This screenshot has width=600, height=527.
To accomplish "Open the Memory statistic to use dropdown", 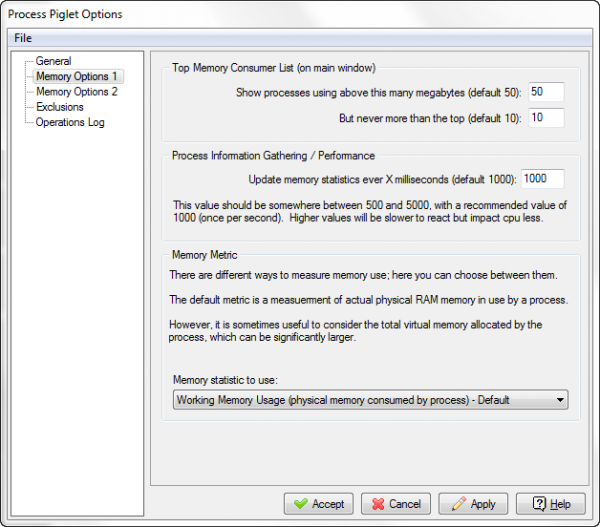I will pyautogui.click(x=370, y=400).
